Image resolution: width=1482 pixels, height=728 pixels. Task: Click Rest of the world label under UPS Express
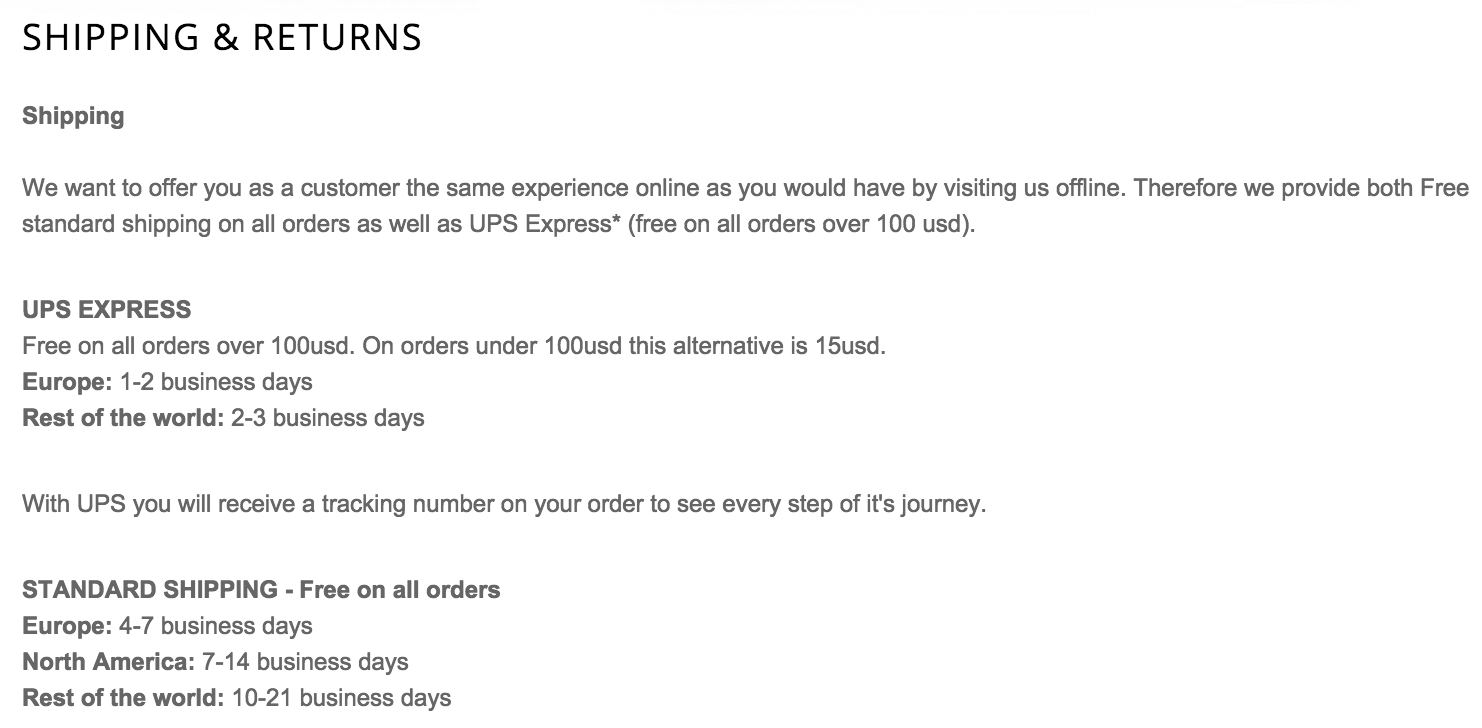pos(122,417)
